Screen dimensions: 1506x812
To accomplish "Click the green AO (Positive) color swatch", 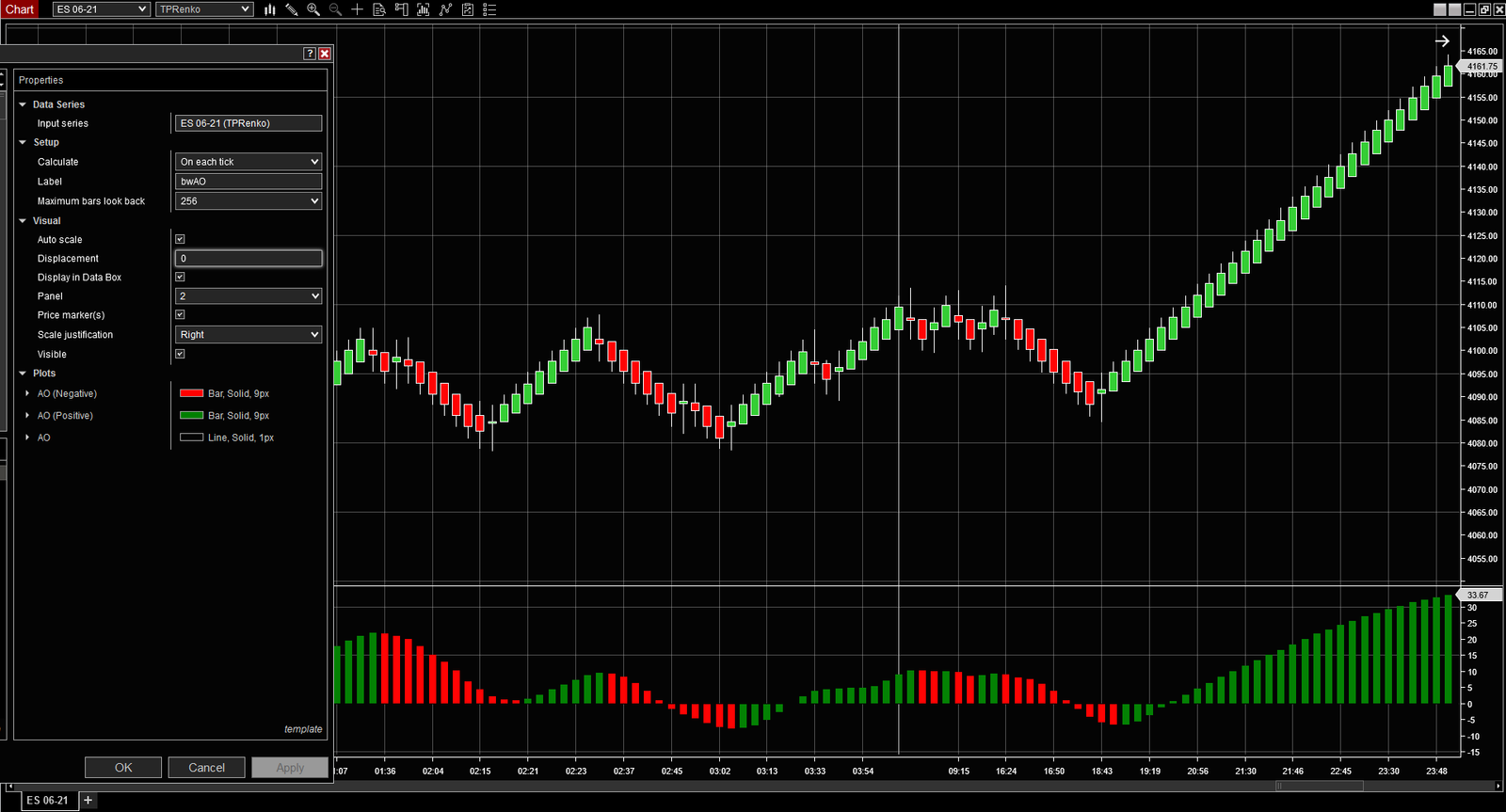I will pyautogui.click(x=192, y=415).
